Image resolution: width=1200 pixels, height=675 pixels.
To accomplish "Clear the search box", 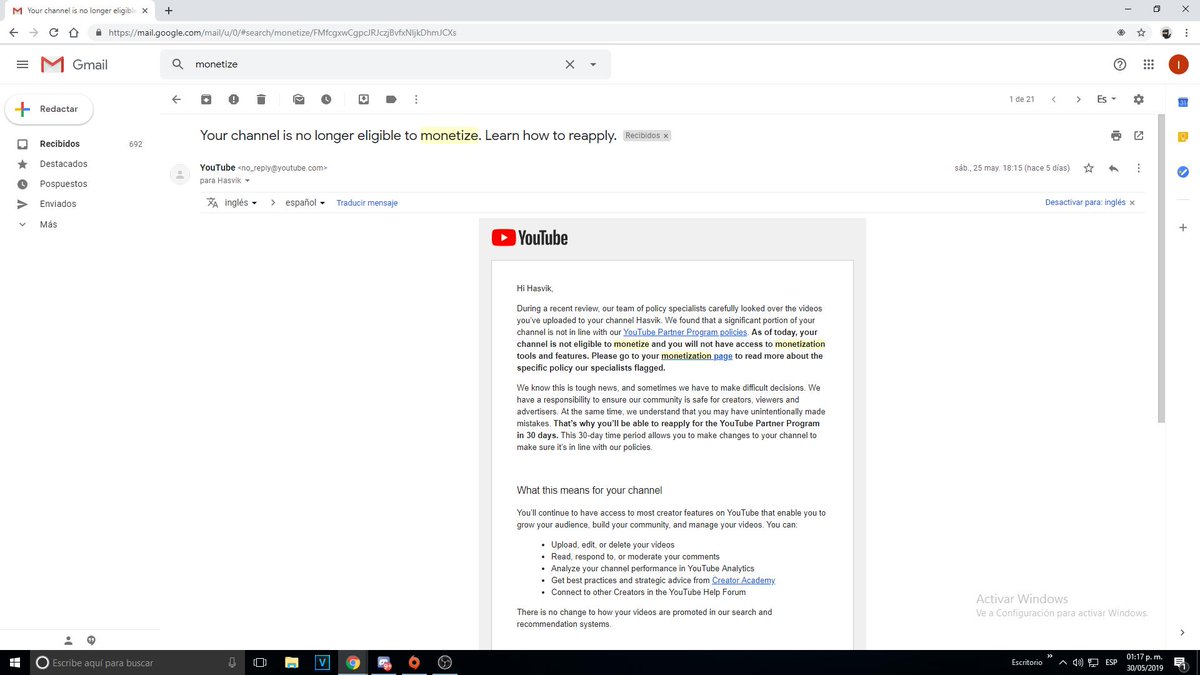I will tap(570, 64).
